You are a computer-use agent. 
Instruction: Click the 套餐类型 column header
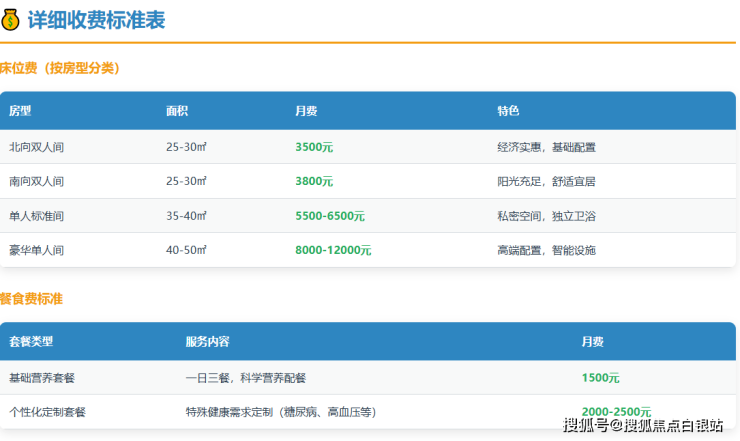pyautogui.click(x=31, y=342)
